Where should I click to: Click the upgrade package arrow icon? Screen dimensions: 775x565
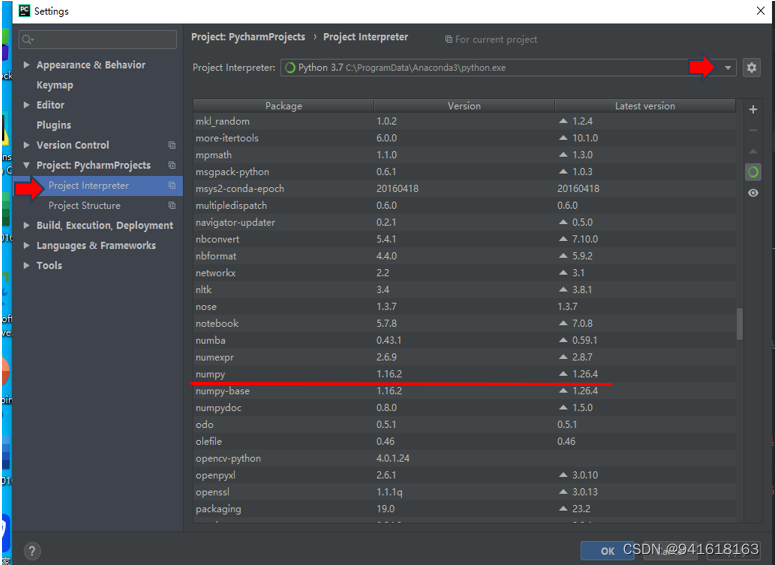click(x=753, y=151)
